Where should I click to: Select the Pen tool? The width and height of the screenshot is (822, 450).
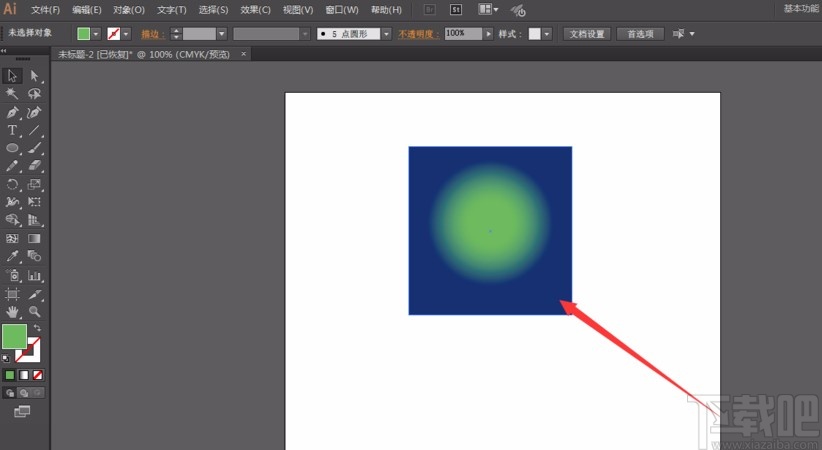click(x=12, y=112)
